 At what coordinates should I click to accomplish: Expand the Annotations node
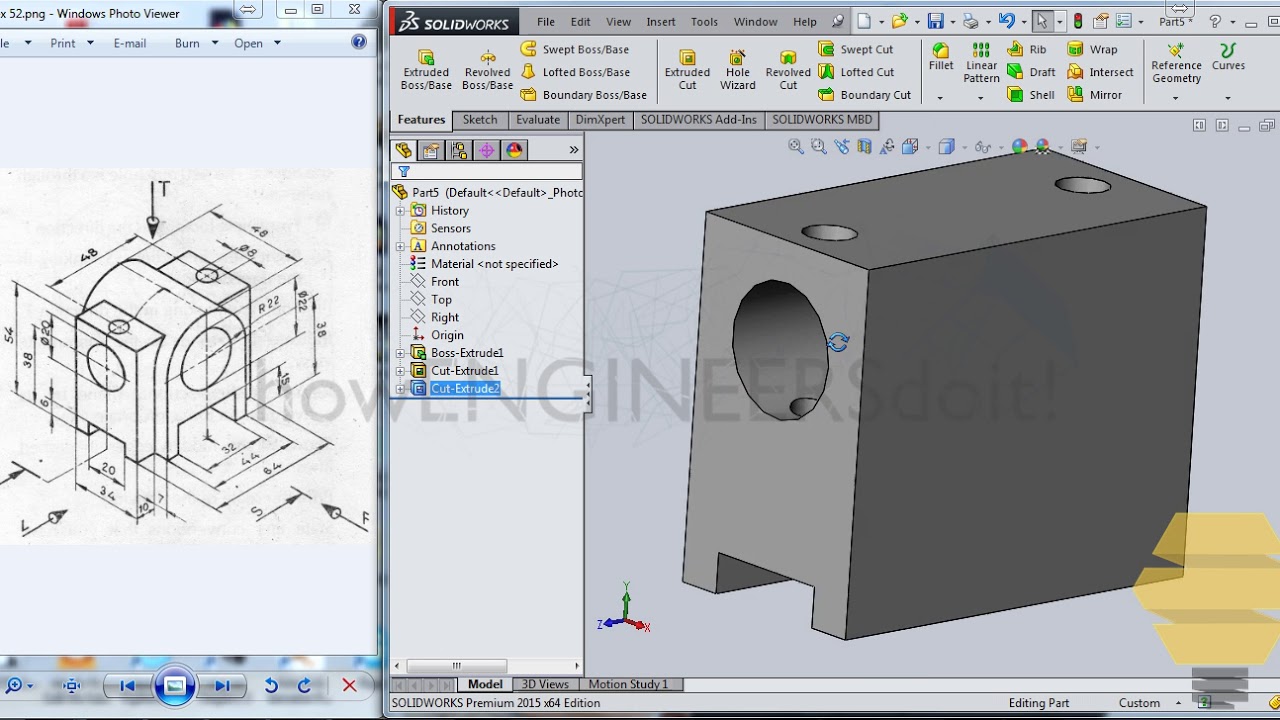pyautogui.click(x=400, y=246)
